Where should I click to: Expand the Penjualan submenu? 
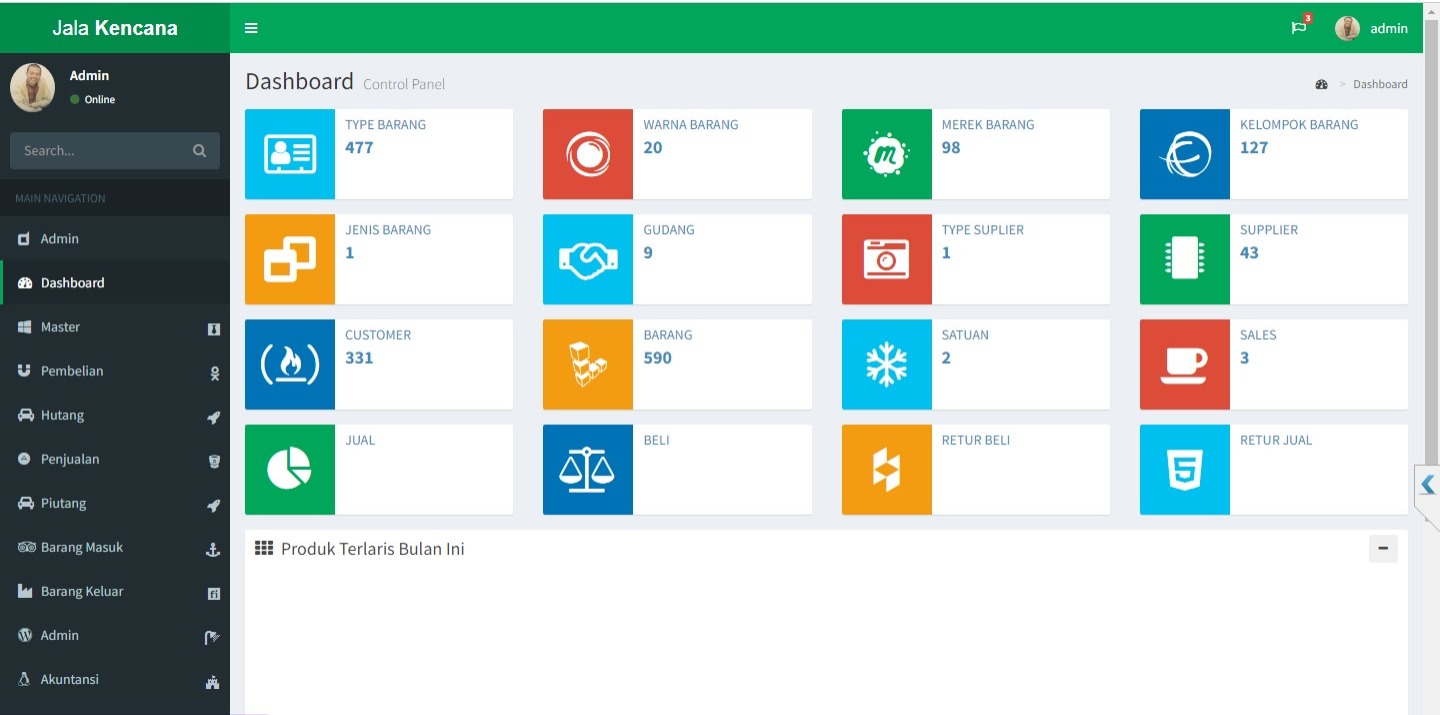click(x=70, y=459)
